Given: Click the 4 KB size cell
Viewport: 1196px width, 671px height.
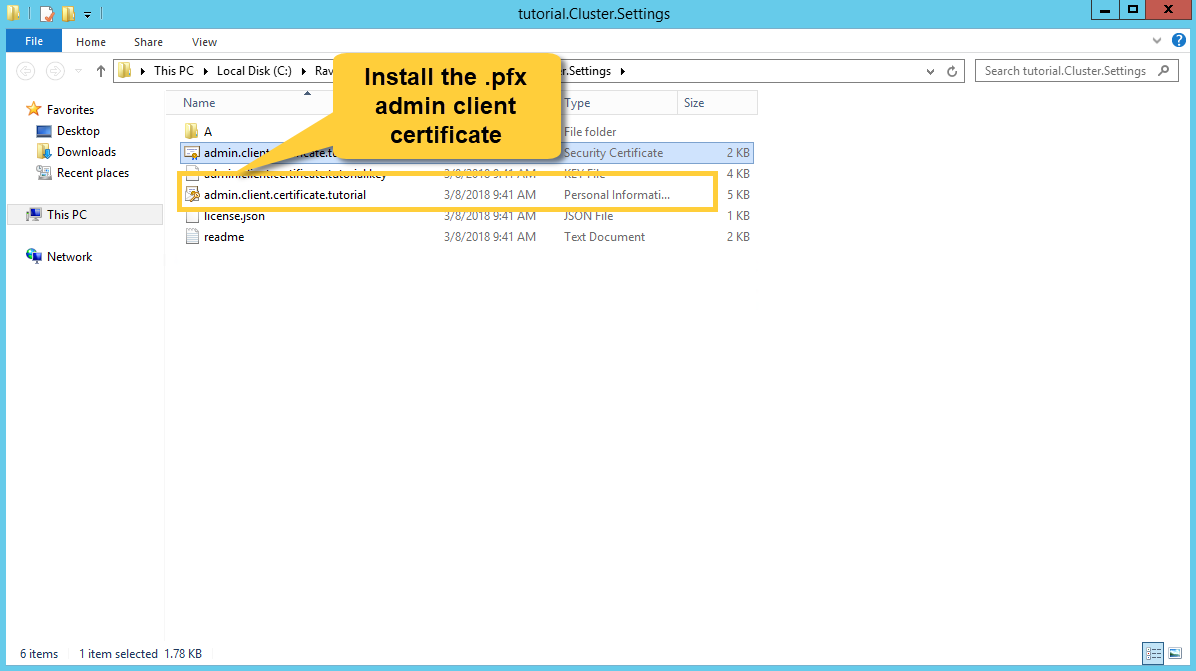Looking at the screenshot, I should [x=738, y=174].
